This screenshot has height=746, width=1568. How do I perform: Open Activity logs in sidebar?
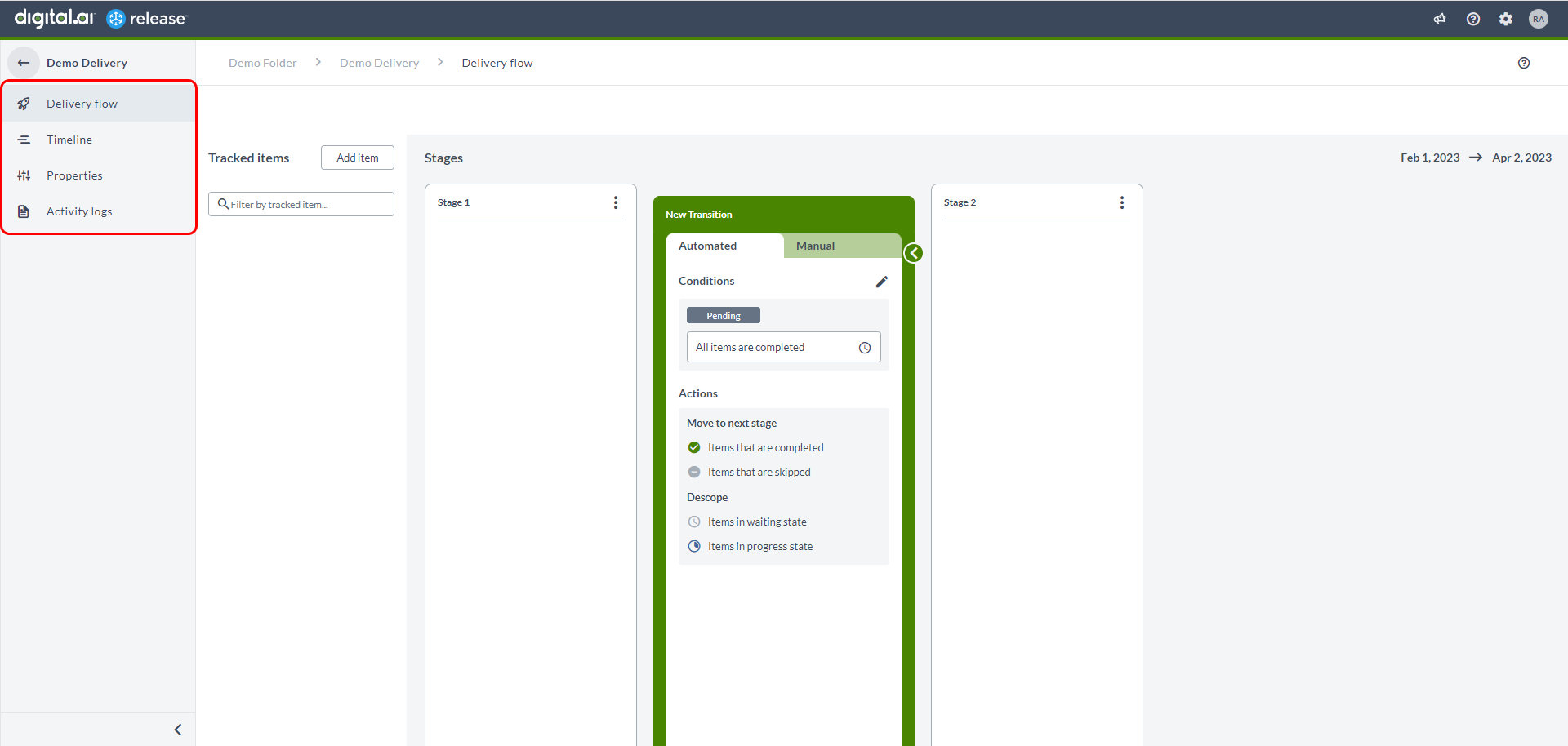[x=98, y=211]
